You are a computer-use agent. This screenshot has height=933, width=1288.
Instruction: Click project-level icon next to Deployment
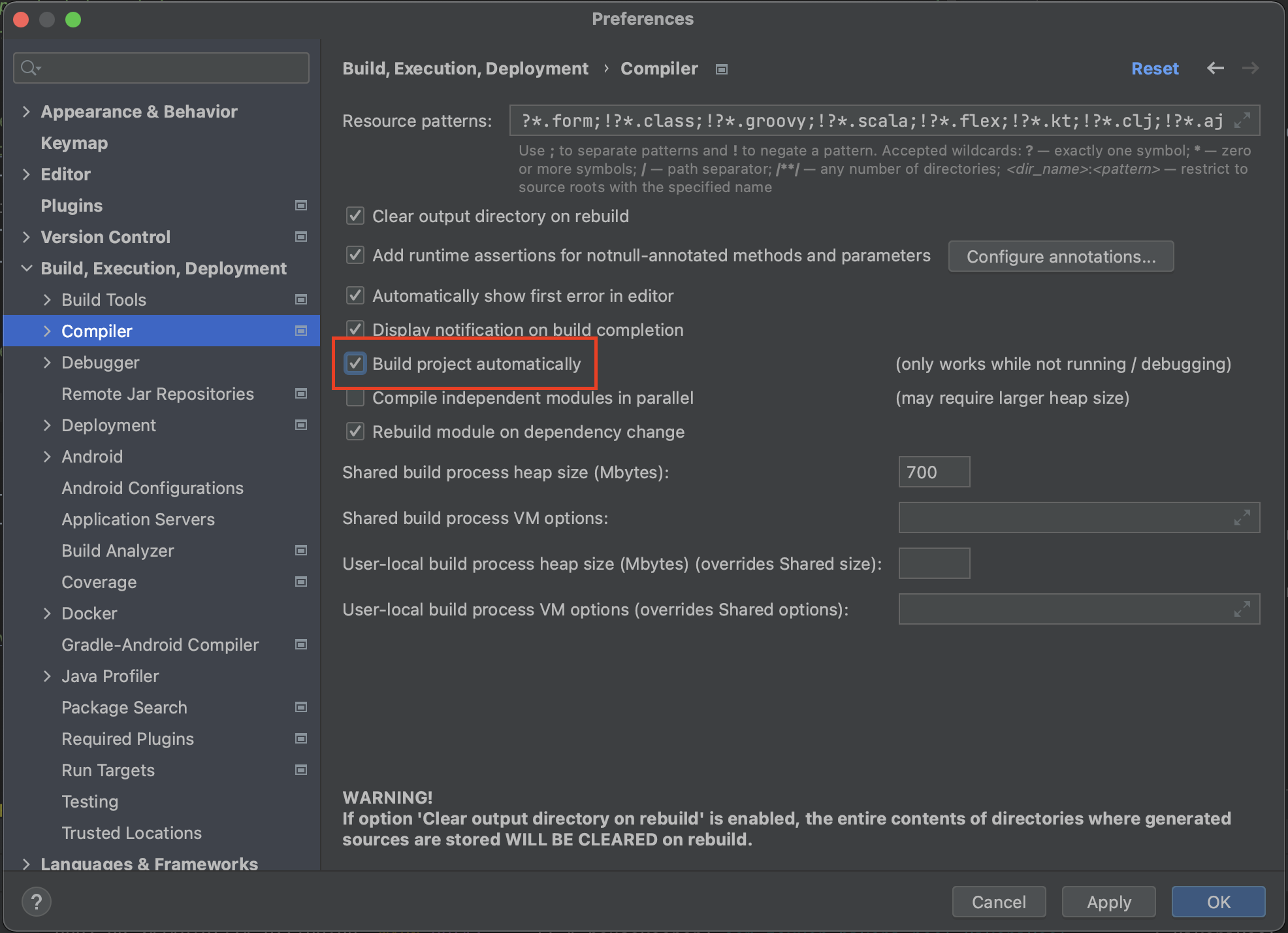point(301,425)
